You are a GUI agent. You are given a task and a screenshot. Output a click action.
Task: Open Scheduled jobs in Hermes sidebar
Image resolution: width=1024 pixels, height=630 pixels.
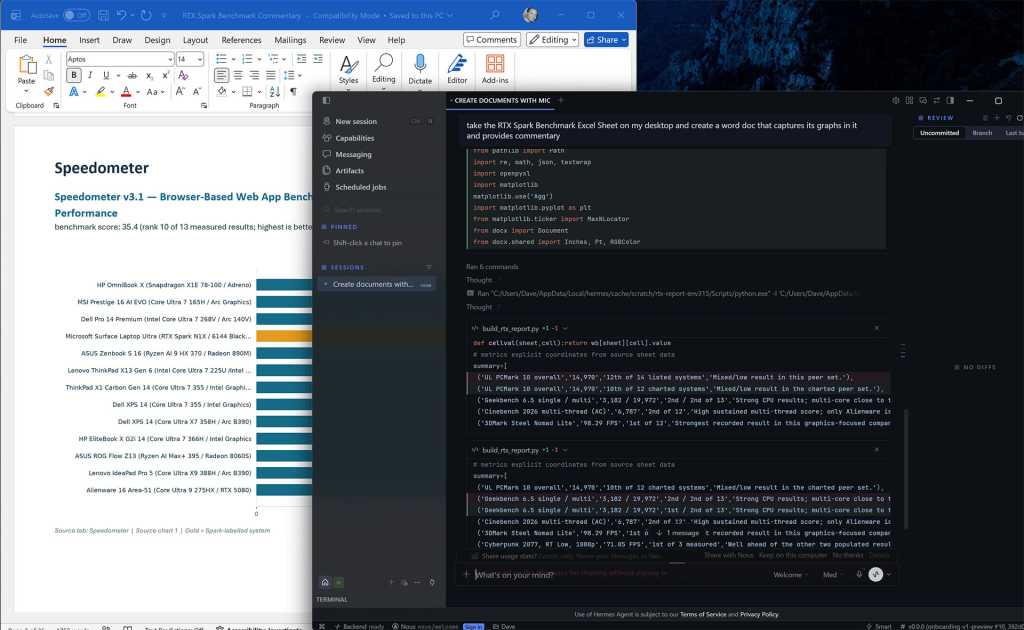point(360,187)
